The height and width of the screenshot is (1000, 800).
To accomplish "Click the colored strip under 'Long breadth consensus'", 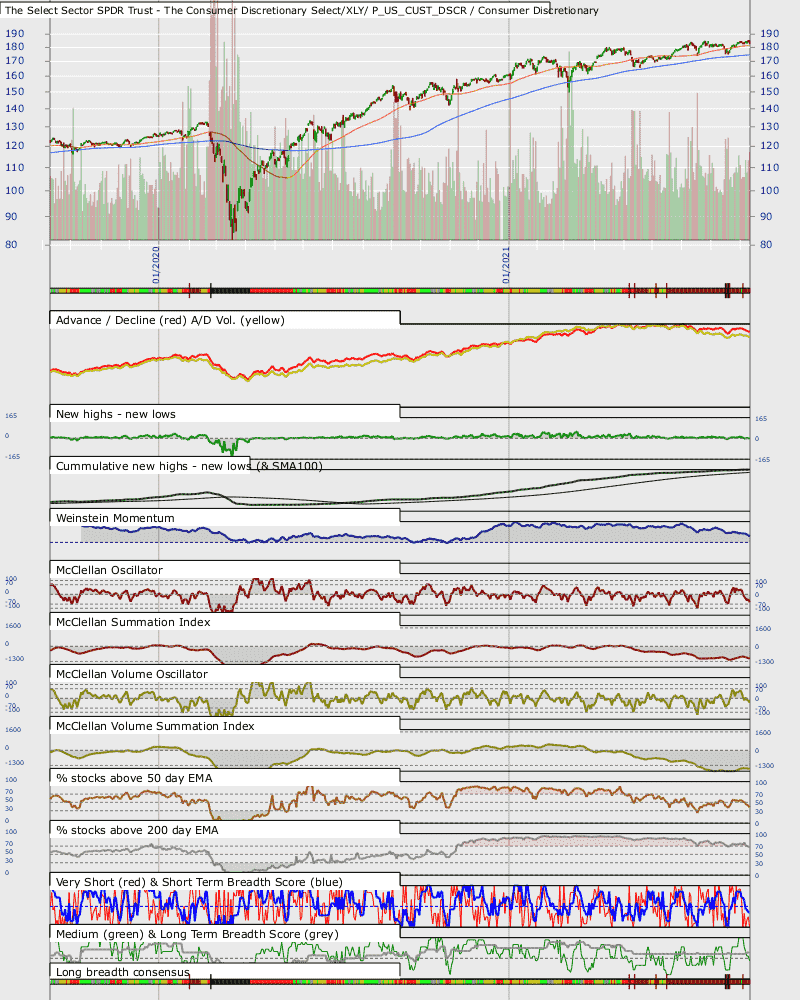I will 400,982.
